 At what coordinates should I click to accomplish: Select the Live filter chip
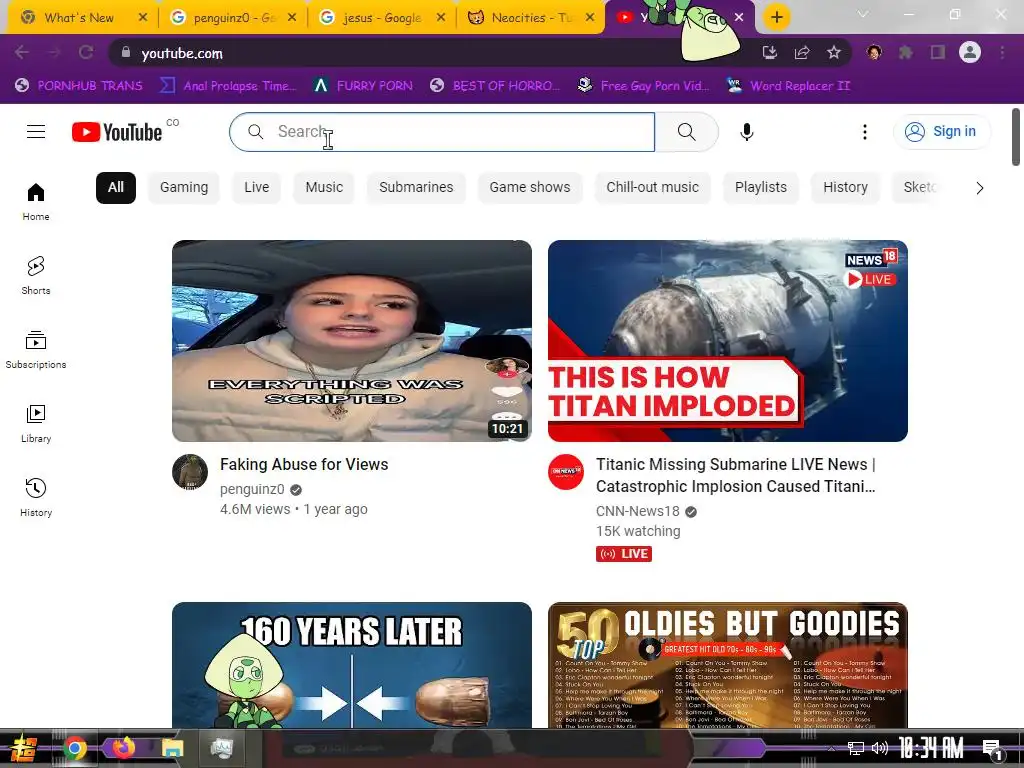click(x=257, y=187)
